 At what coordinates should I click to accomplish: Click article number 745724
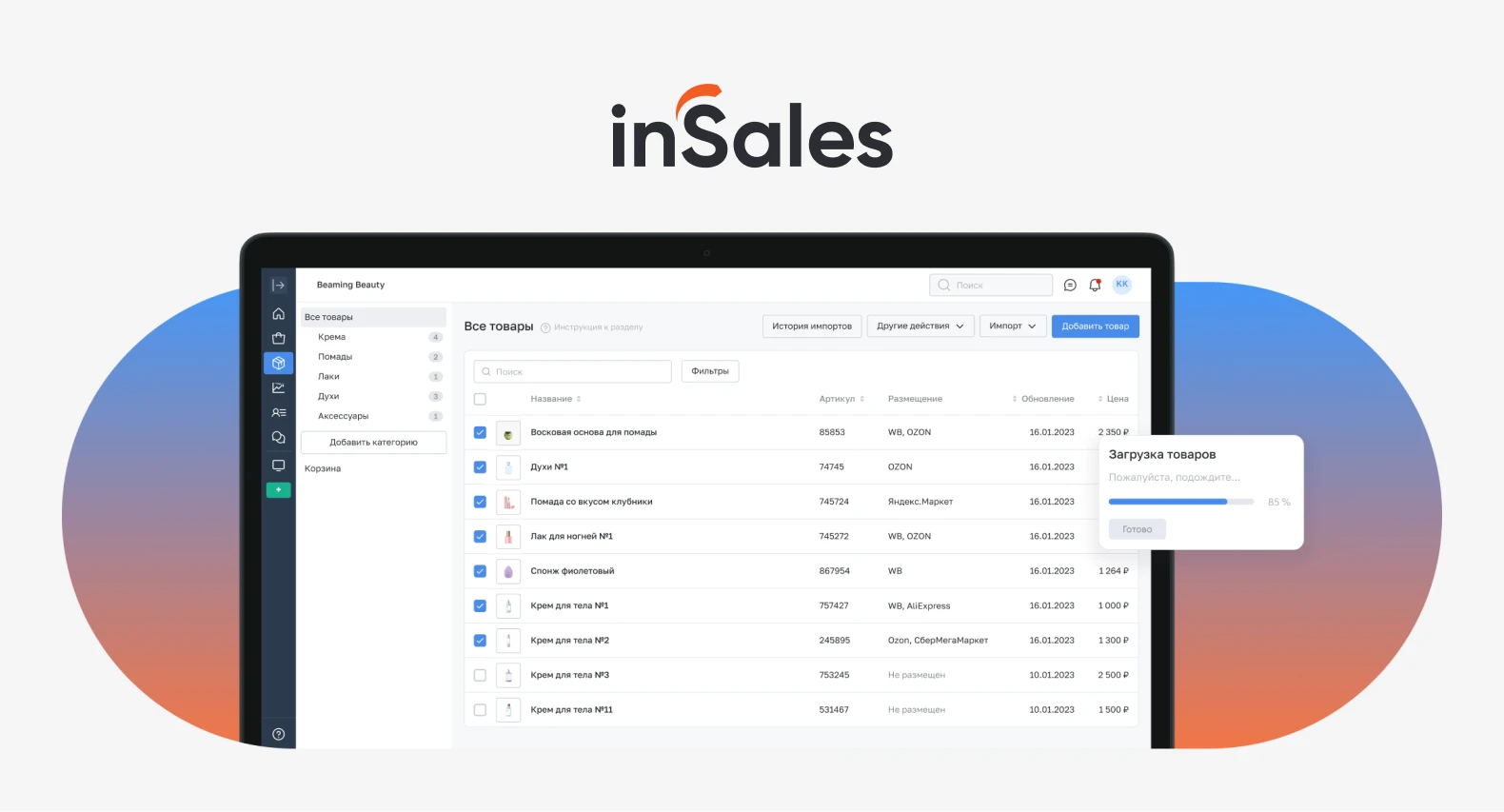click(x=834, y=502)
